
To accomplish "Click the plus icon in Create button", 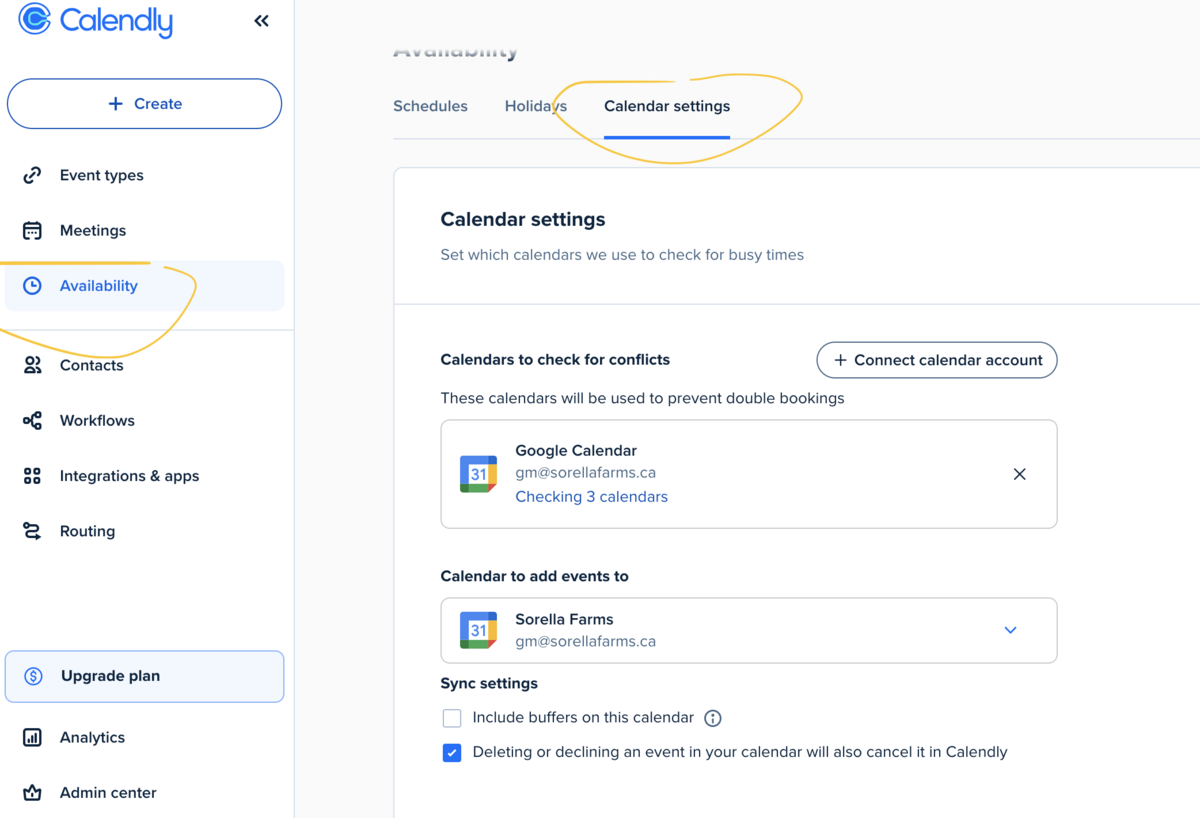I will (116, 104).
